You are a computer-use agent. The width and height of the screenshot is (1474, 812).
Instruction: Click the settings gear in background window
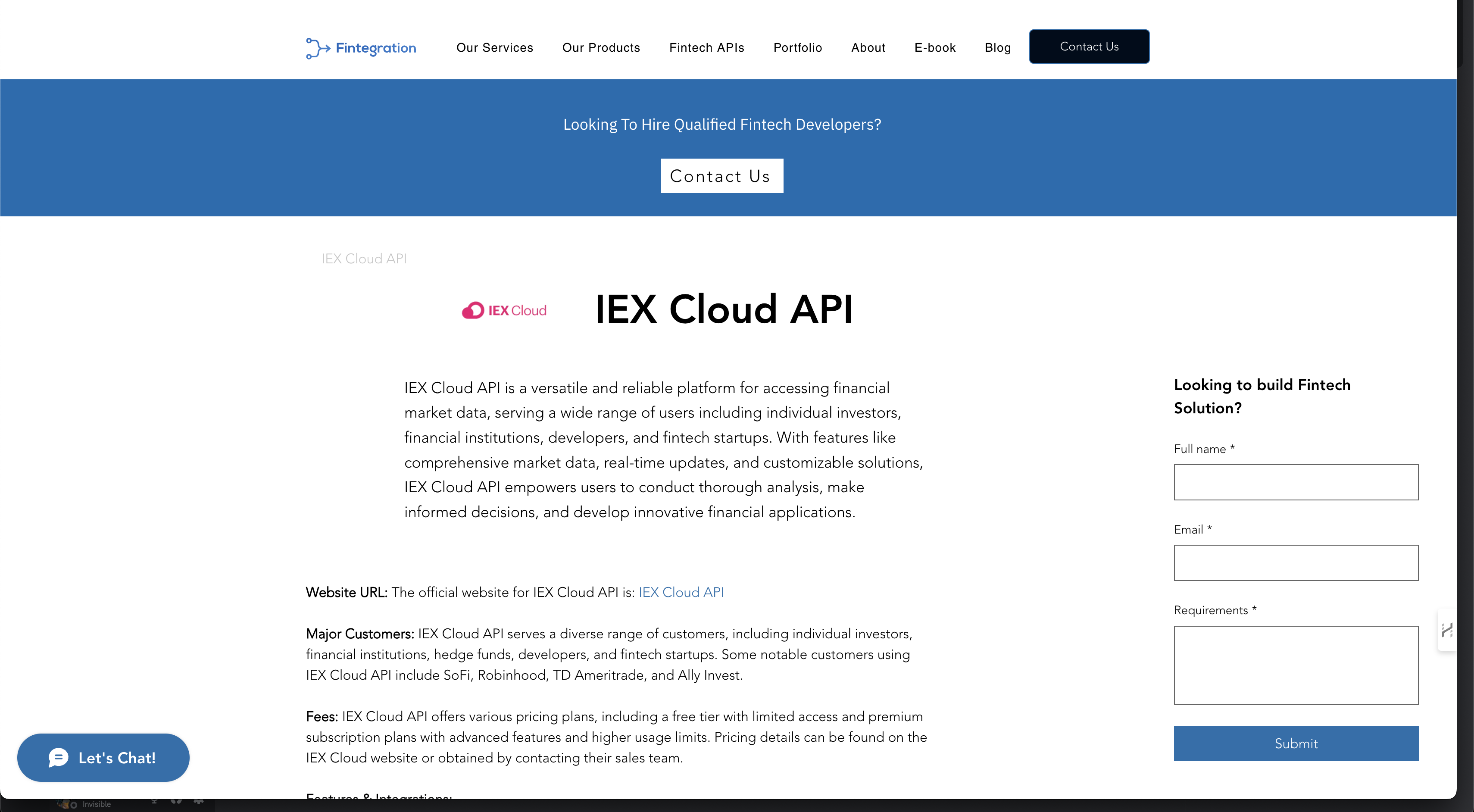tap(199, 802)
